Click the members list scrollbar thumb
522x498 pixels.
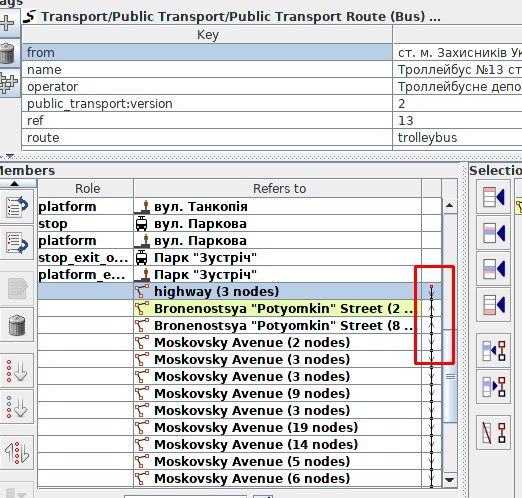[450, 376]
